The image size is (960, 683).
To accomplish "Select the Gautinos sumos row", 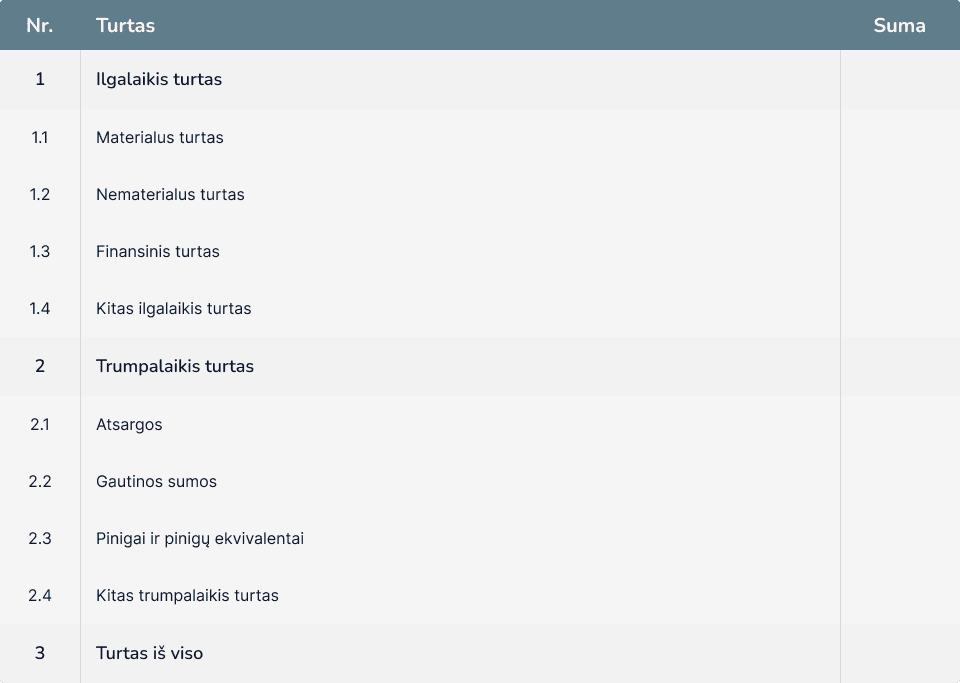I will (480, 481).
